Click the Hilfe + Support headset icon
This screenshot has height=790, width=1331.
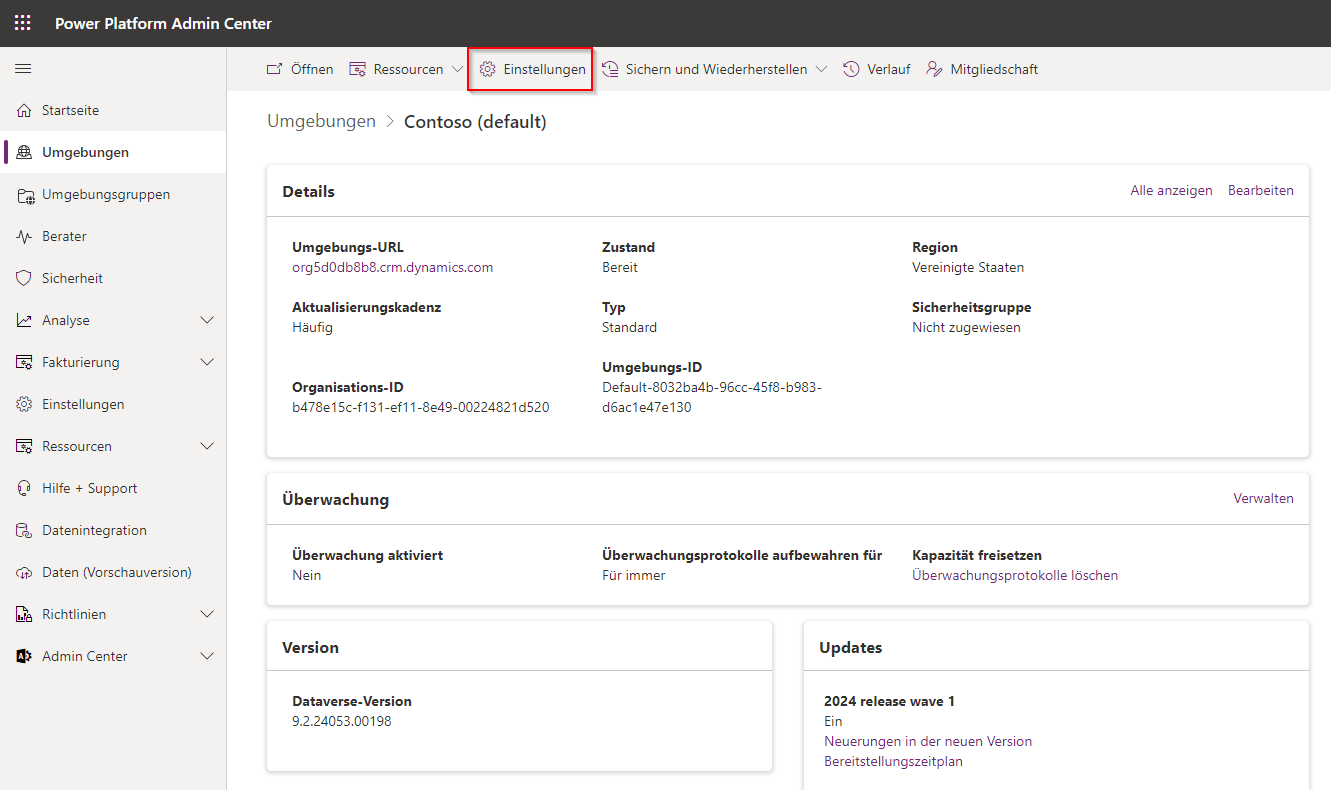click(x=24, y=489)
